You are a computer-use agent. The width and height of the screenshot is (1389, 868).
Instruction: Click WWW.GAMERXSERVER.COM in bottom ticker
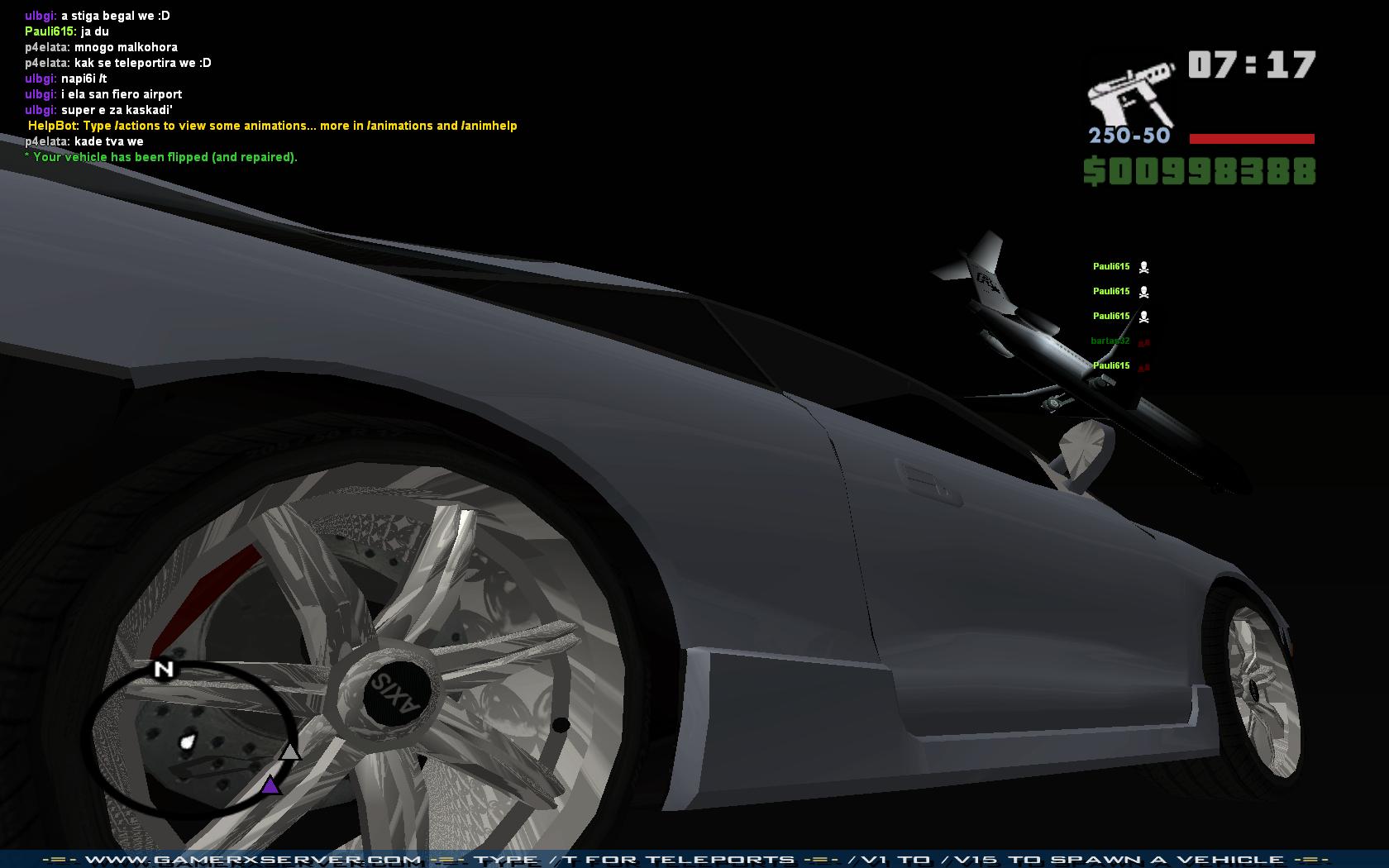tap(253, 860)
